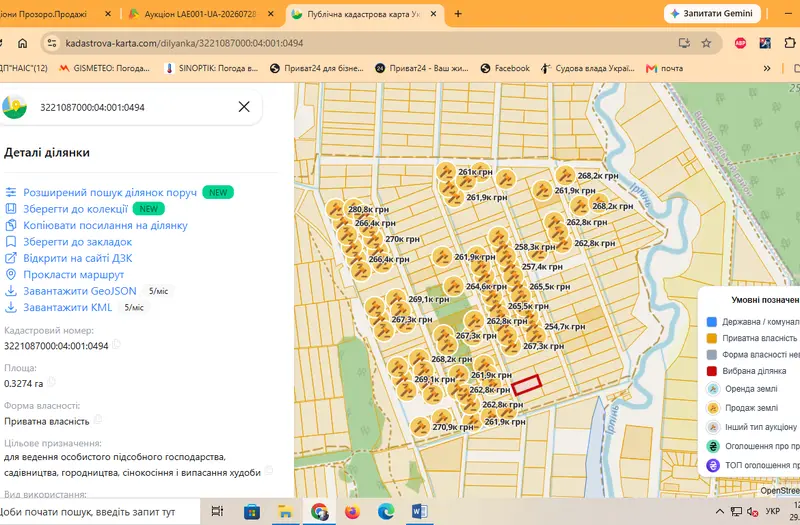Click copy icon beside Копіювати посилання
This screenshot has width=800, height=525.
(11, 225)
